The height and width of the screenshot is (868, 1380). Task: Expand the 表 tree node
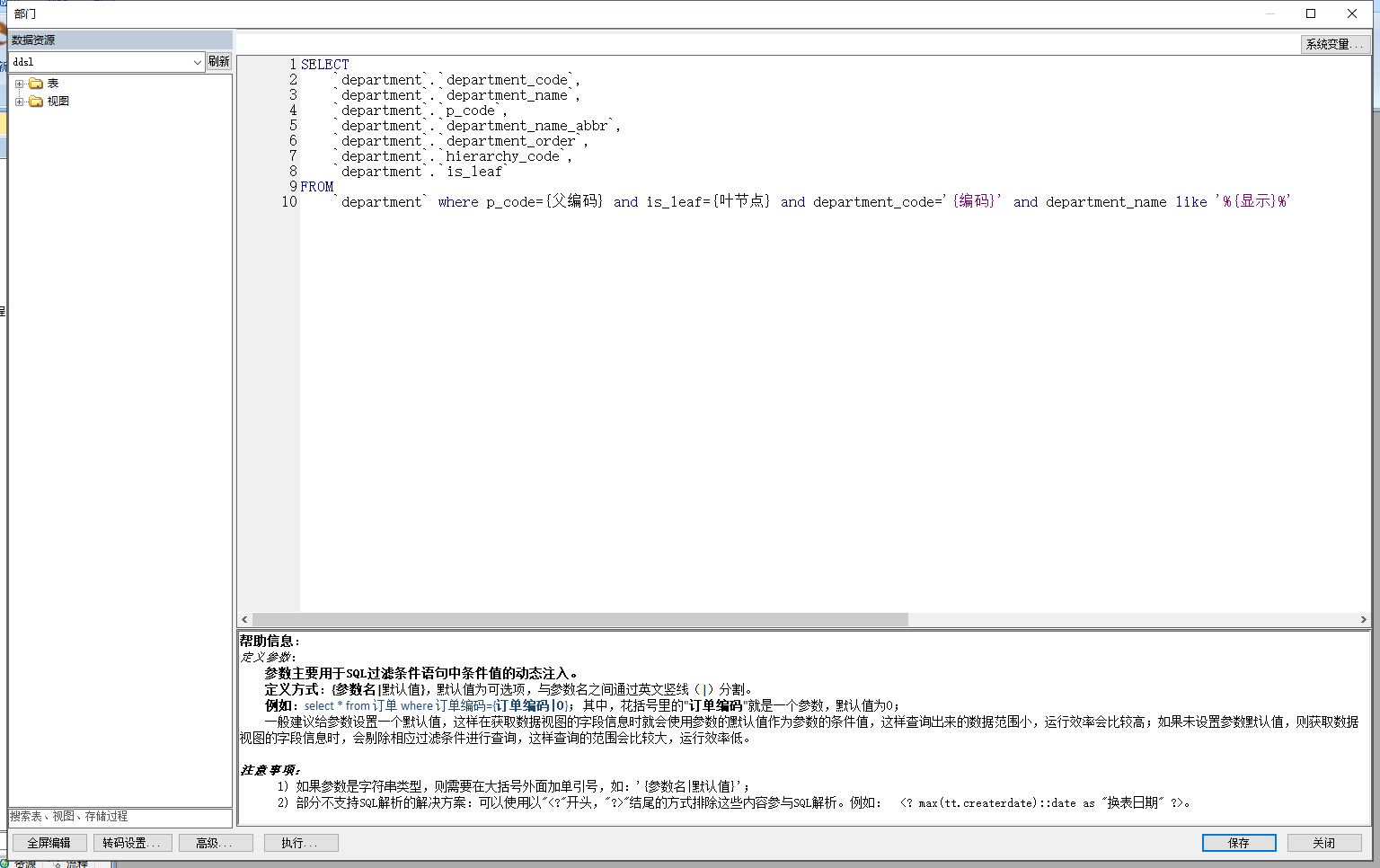click(x=19, y=84)
